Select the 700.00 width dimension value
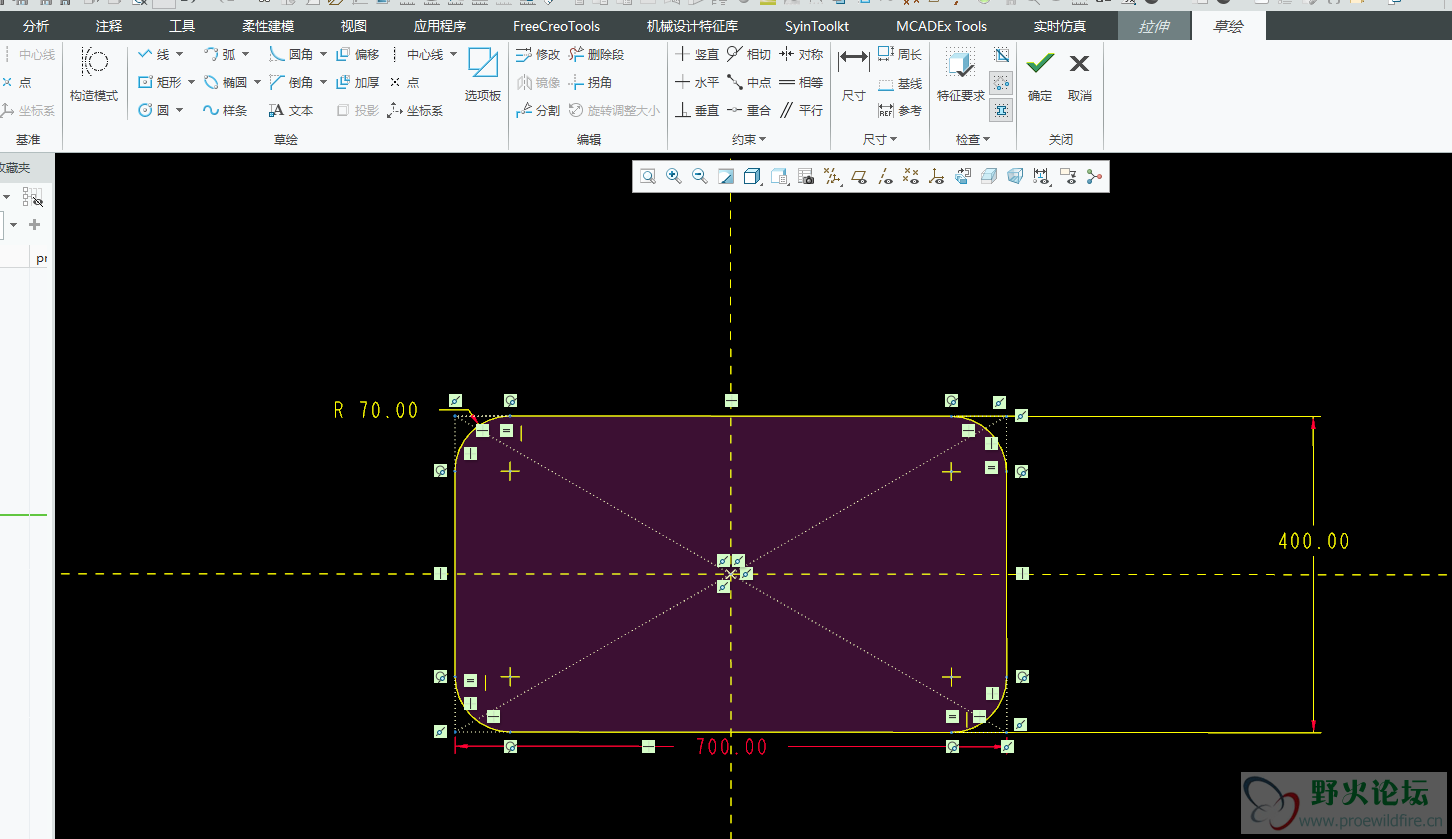This screenshot has width=1452, height=839. click(x=732, y=747)
